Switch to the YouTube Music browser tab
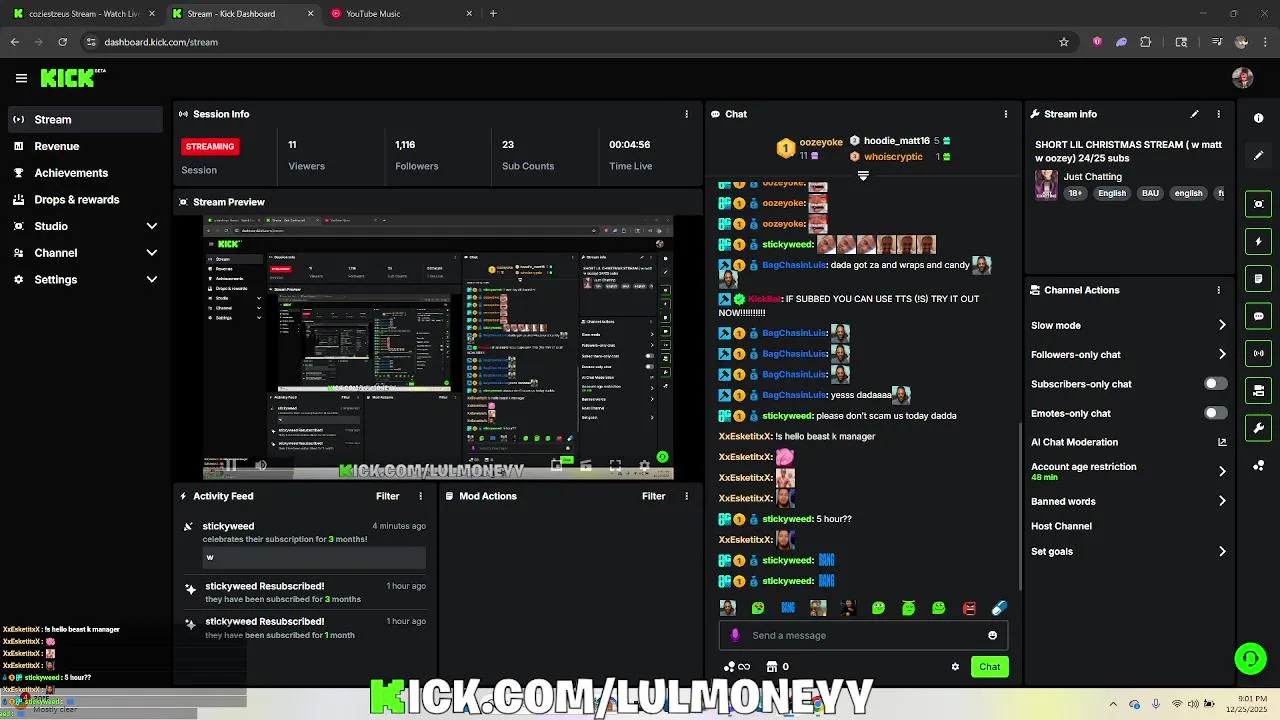 click(400, 14)
